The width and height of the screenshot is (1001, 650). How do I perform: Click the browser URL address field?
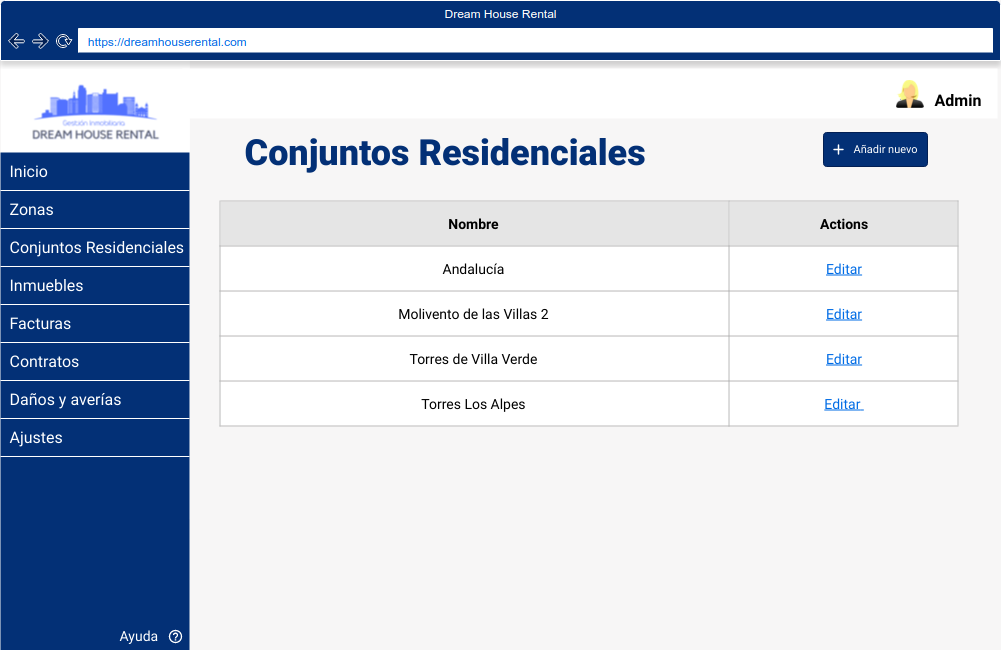pos(534,42)
